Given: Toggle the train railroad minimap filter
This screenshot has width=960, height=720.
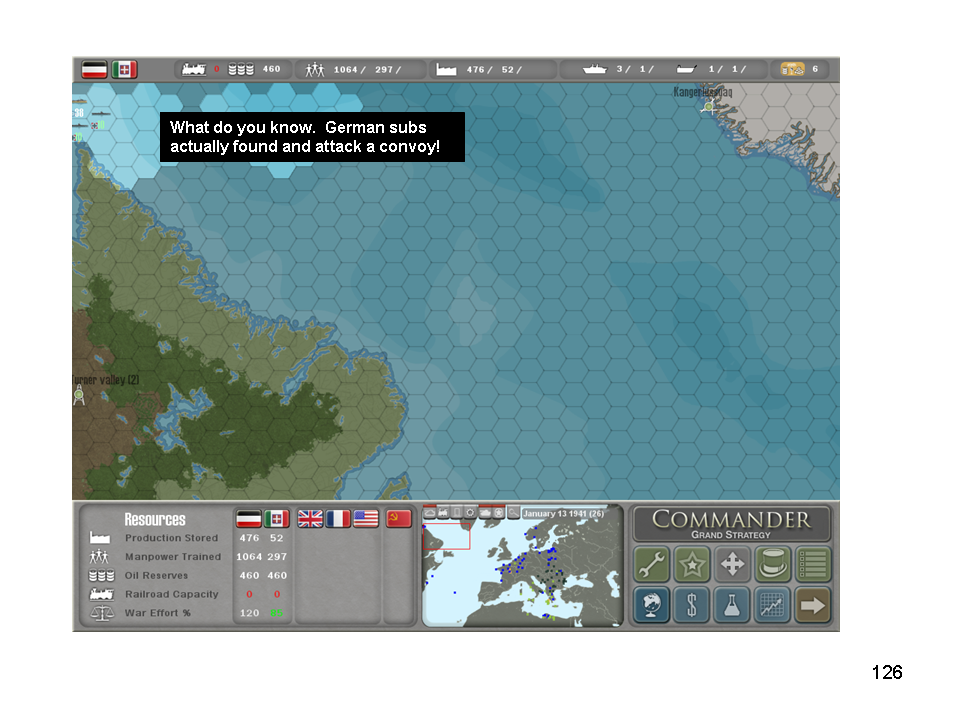Looking at the screenshot, I should tap(443, 513).
